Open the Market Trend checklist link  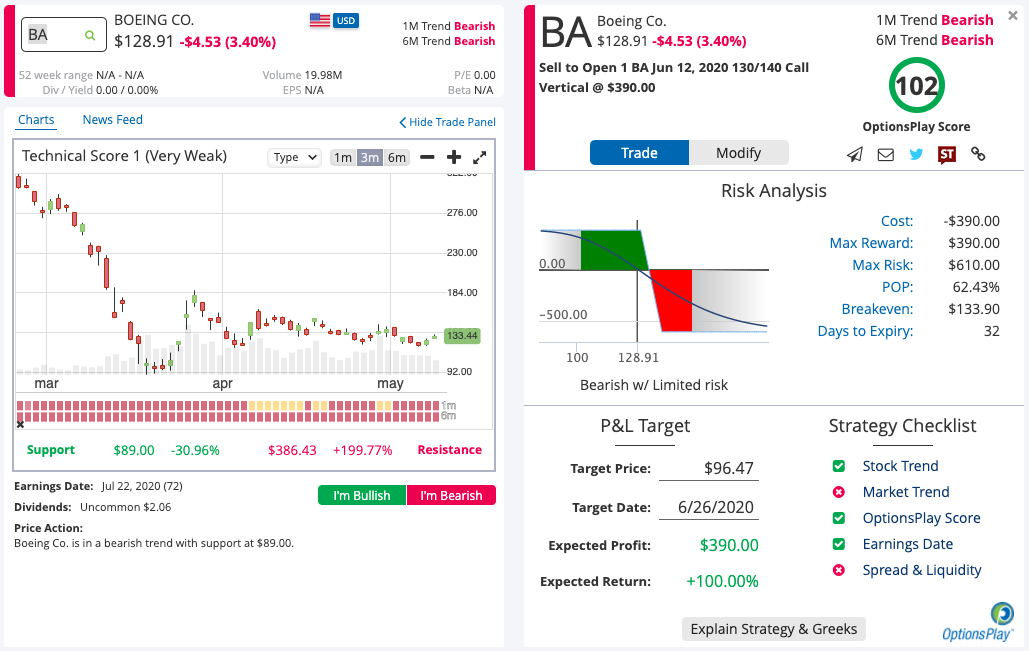(906, 492)
